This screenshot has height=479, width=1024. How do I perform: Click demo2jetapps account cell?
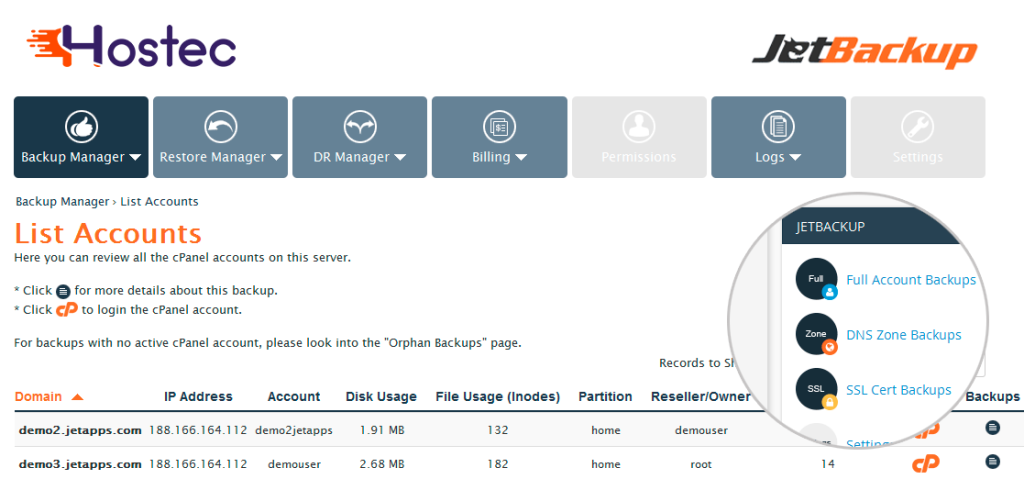pyautogui.click(x=294, y=431)
